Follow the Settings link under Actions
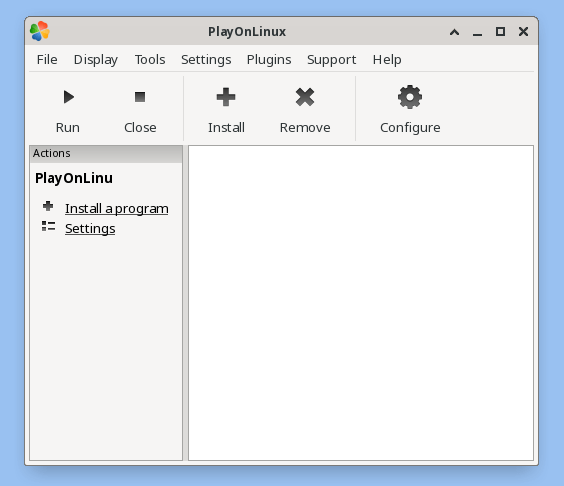Viewport: 564px width, 486px height. coord(90,229)
